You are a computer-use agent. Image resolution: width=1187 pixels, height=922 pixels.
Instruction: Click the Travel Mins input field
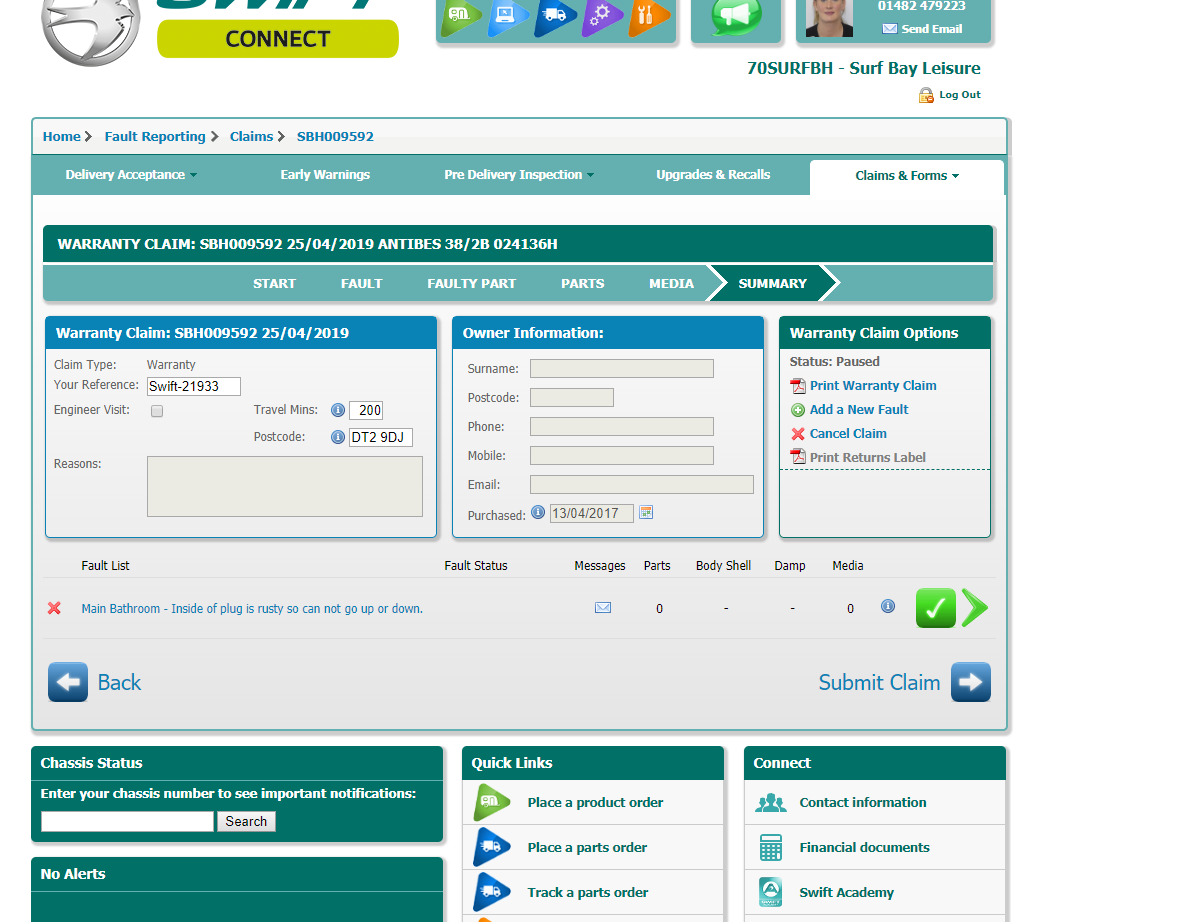[x=366, y=410]
